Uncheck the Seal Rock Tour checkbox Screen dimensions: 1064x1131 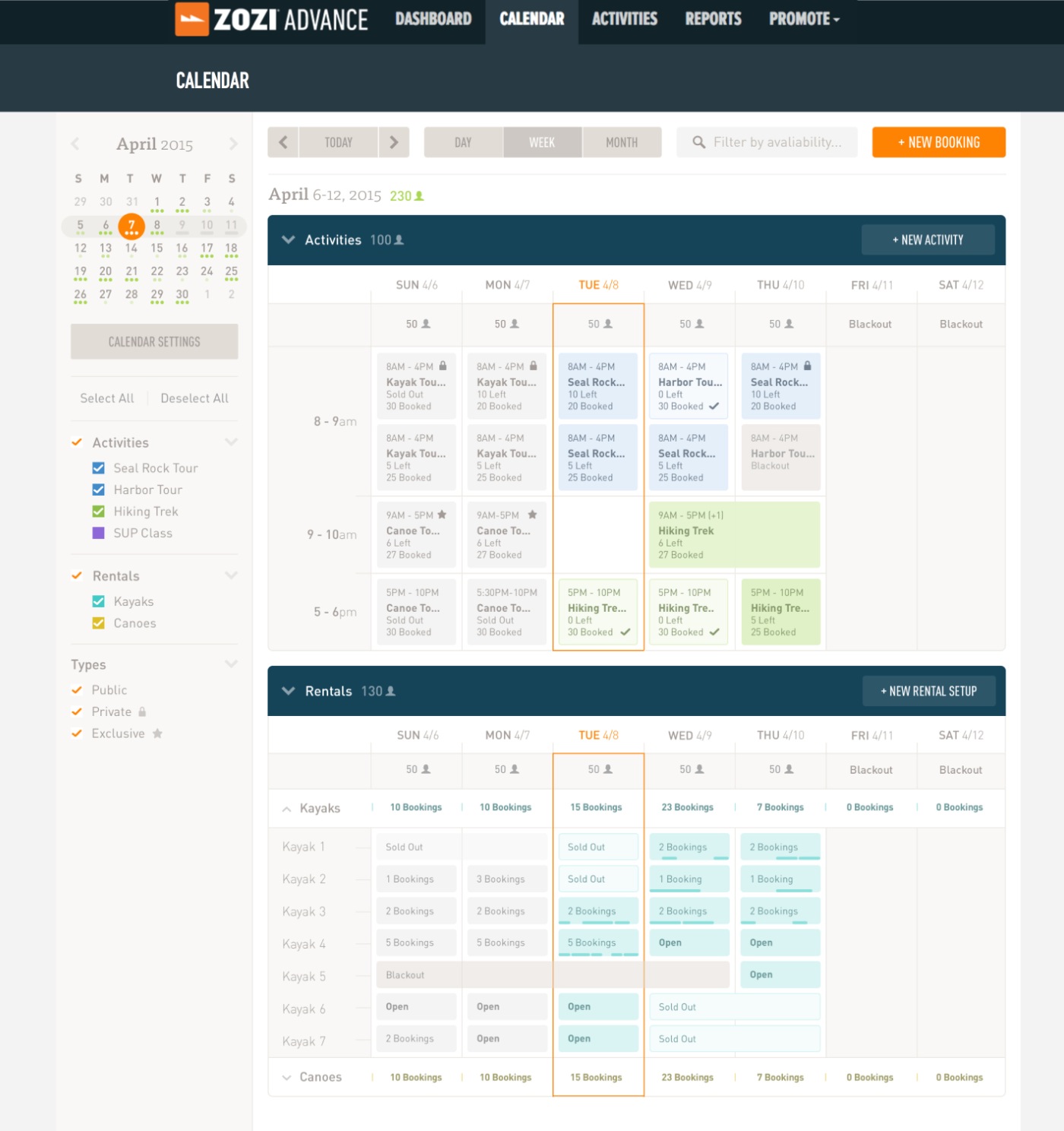tap(99, 468)
